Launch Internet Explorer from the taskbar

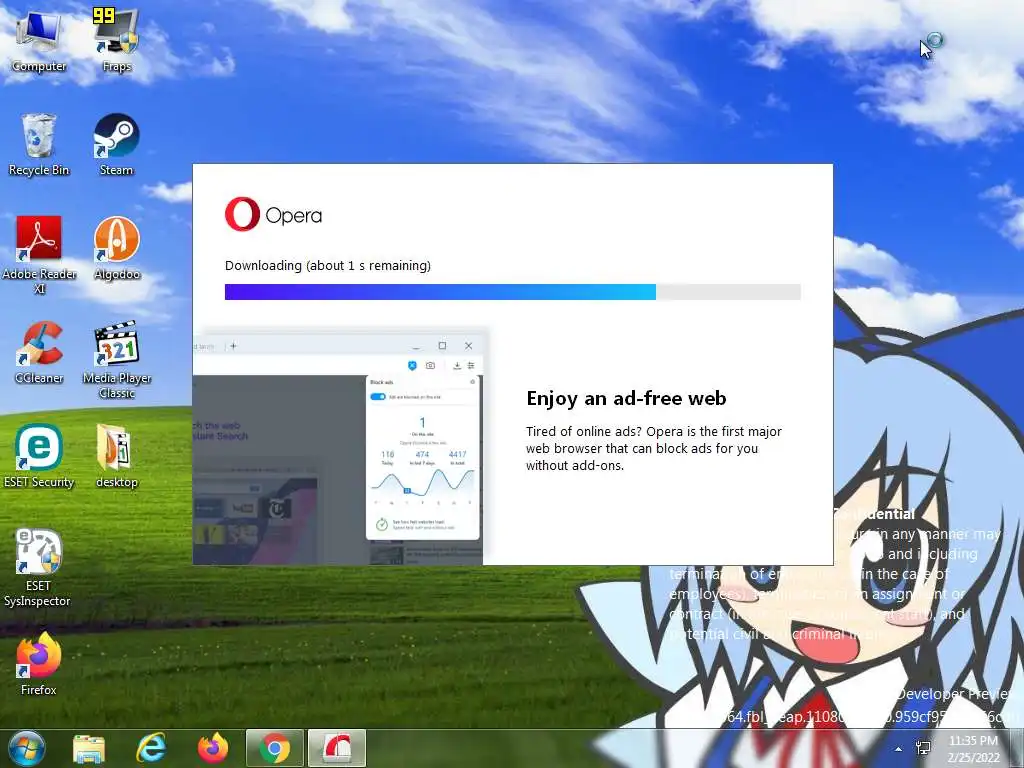pyautogui.click(x=151, y=748)
